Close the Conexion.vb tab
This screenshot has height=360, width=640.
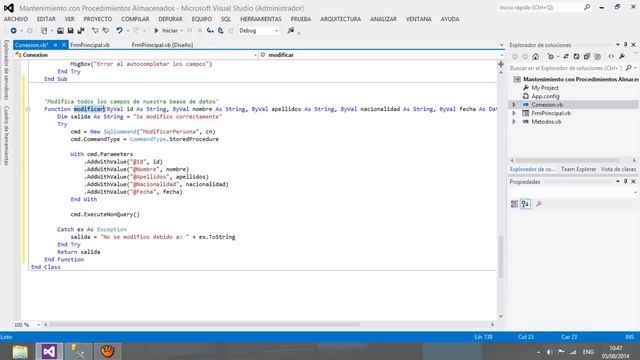(64, 45)
